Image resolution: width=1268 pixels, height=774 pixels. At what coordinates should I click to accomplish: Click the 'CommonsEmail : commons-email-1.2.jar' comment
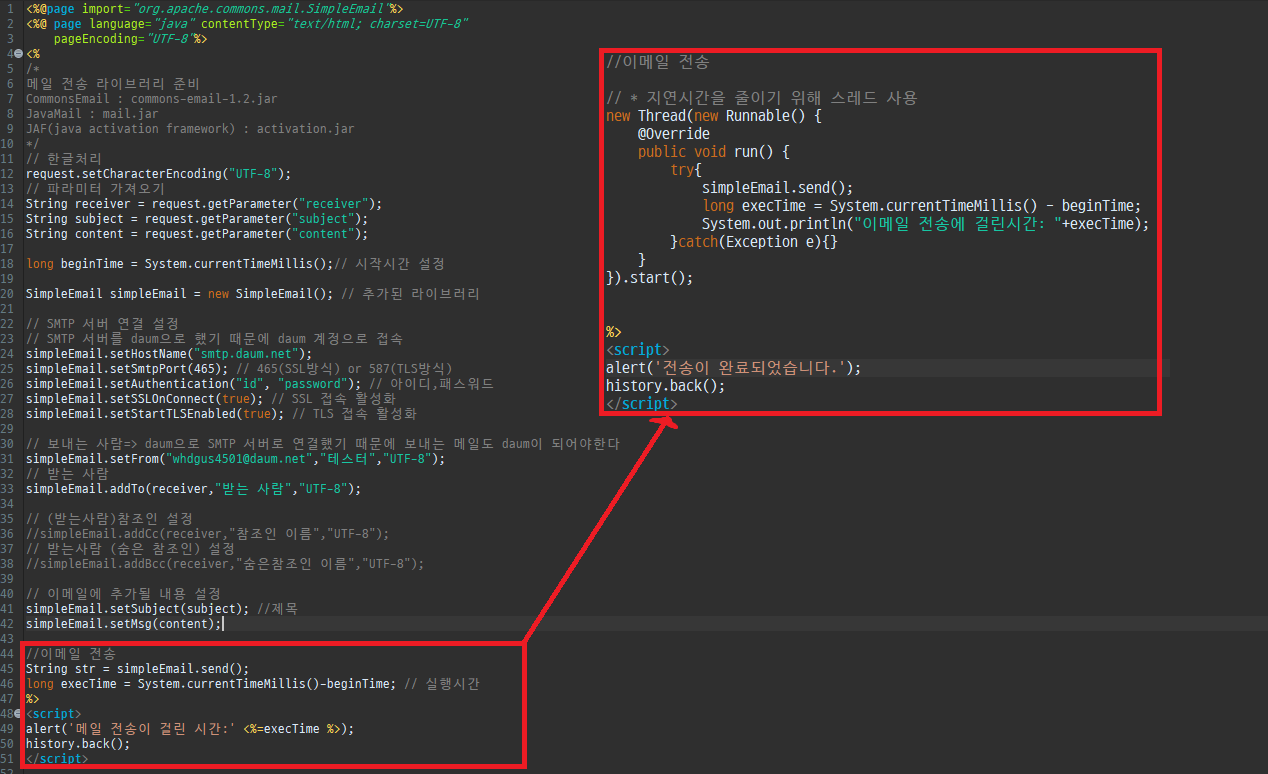click(x=151, y=99)
